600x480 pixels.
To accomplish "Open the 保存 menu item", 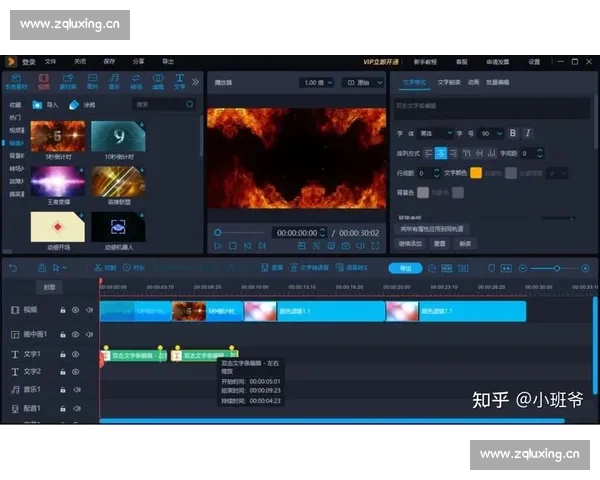I will [109, 61].
